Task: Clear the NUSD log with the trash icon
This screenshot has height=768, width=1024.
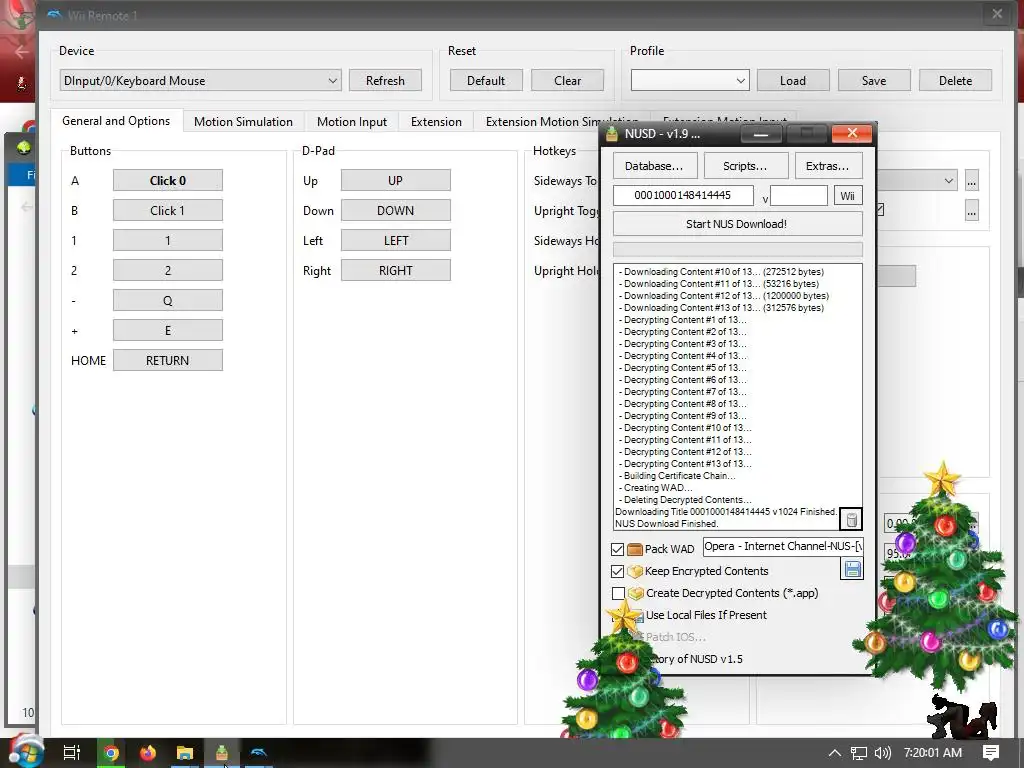Action: pyautogui.click(x=851, y=520)
